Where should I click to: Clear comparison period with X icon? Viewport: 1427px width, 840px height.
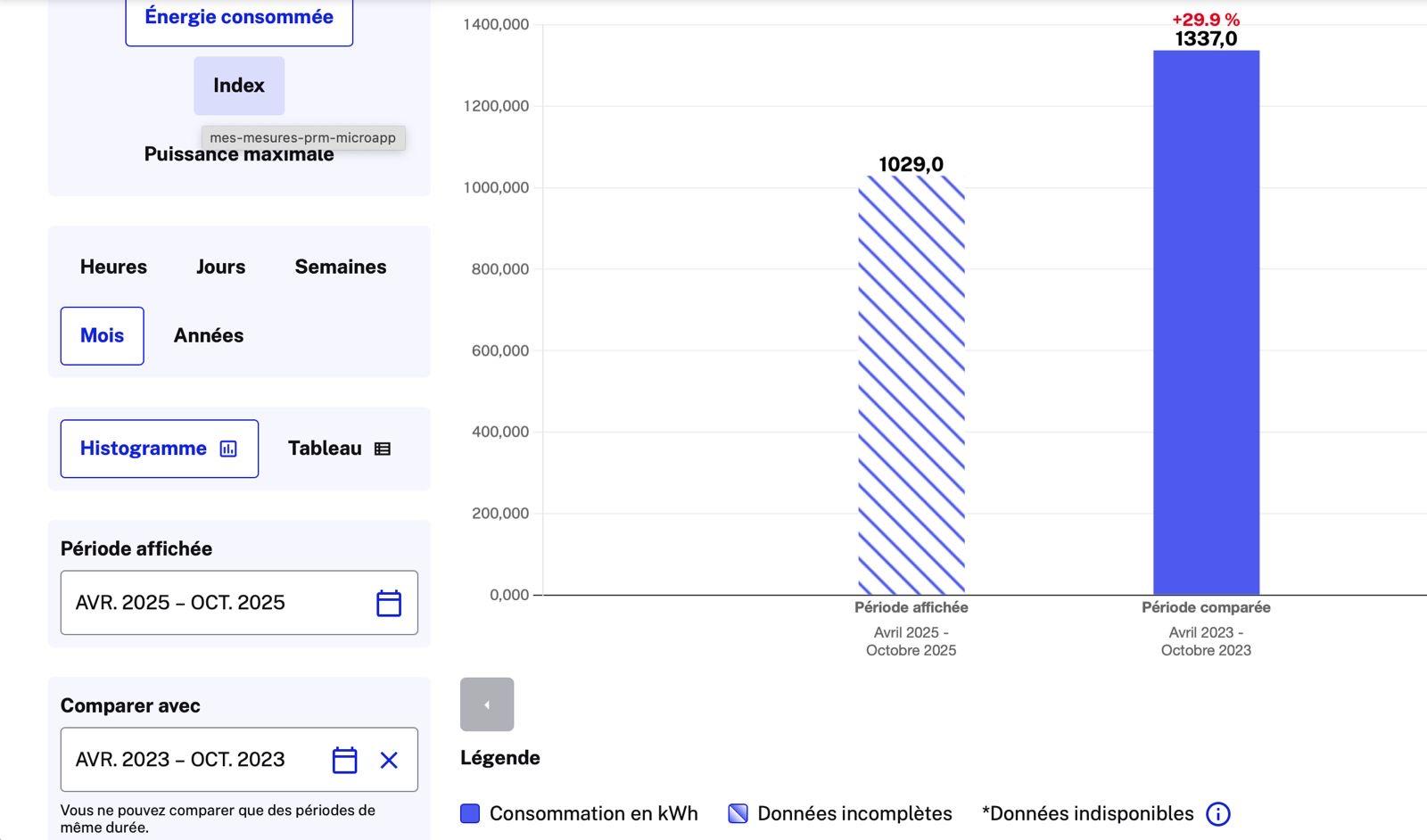click(x=389, y=760)
